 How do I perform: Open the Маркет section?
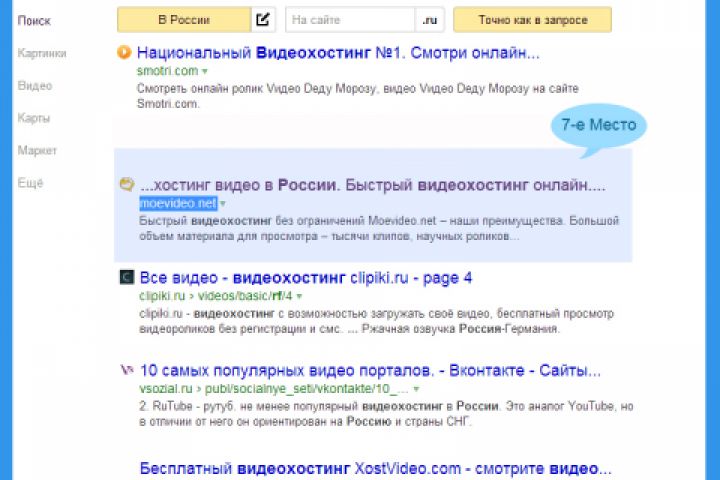click(37, 150)
